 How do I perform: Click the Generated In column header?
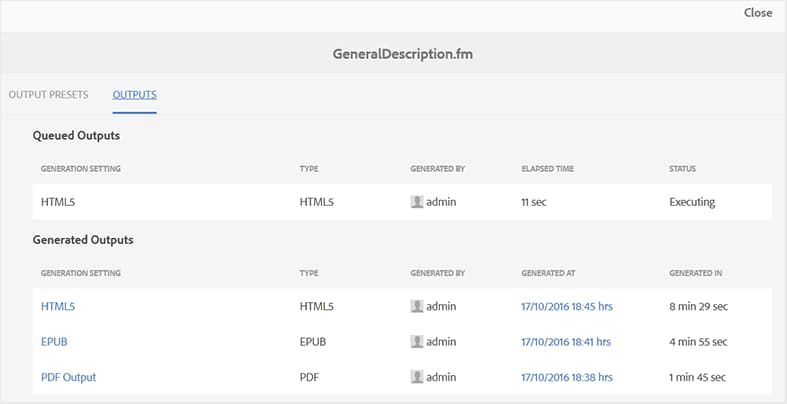[x=695, y=273]
